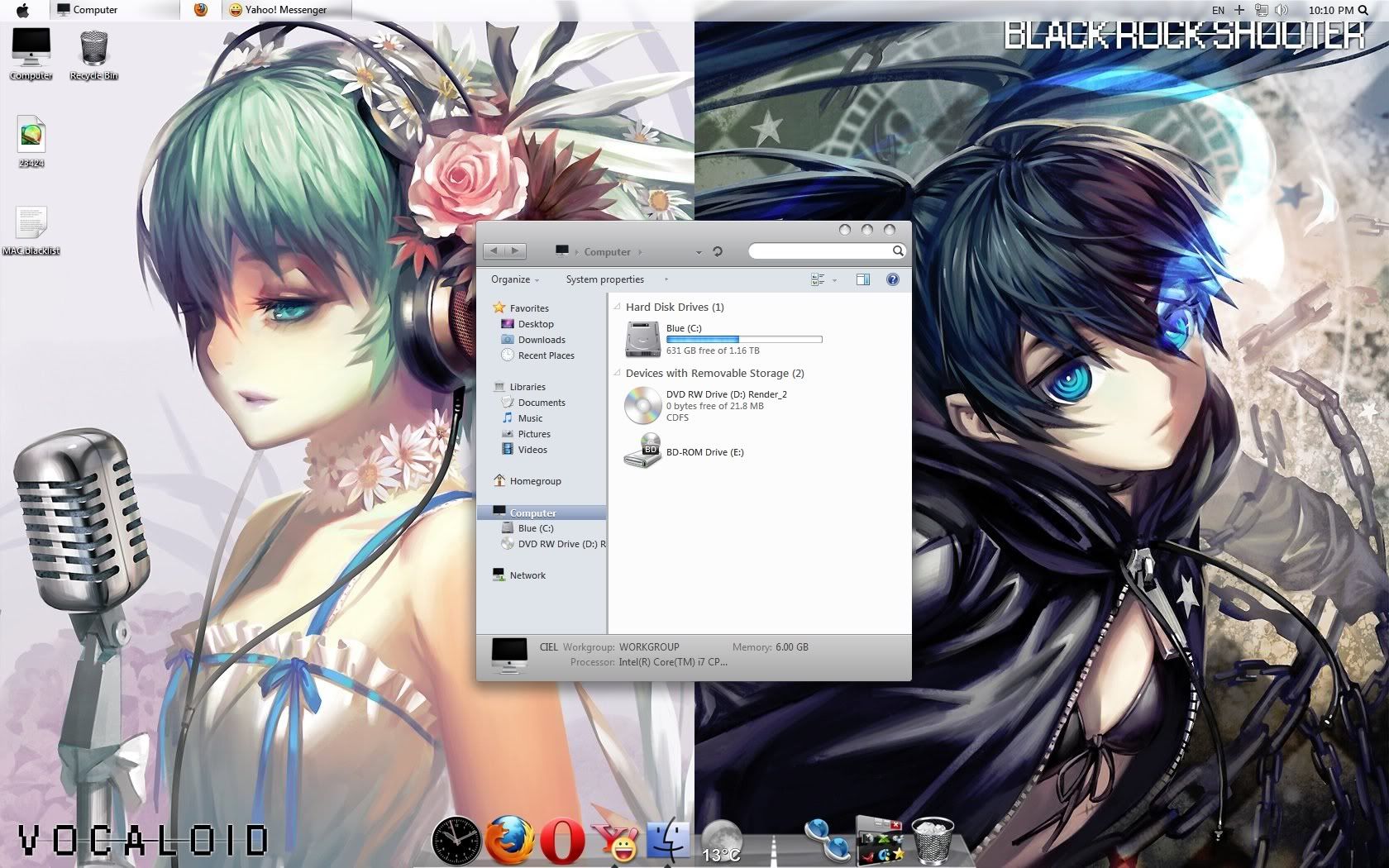This screenshot has width=1389, height=868.
Task: Open Music library
Action: click(523, 418)
